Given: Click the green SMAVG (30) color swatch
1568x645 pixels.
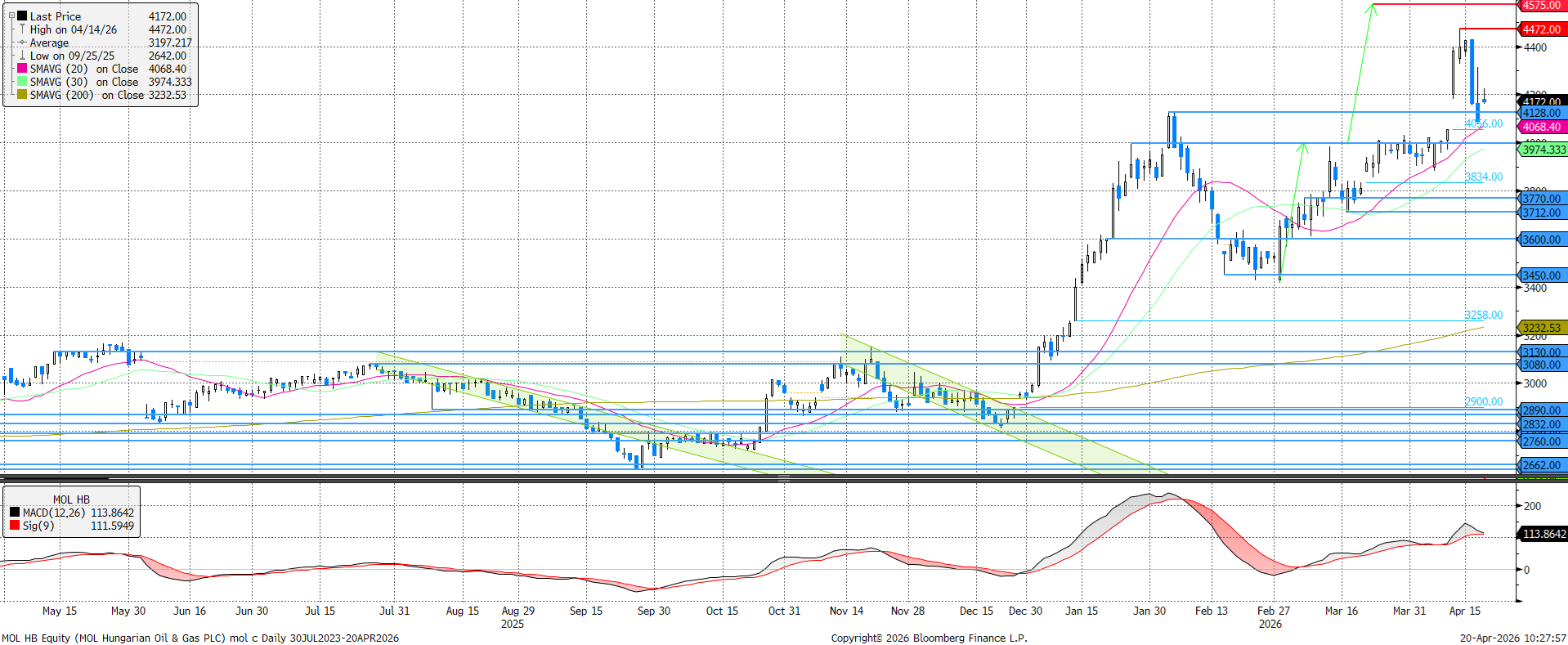Looking at the screenshot, I should [x=22, y=82].
